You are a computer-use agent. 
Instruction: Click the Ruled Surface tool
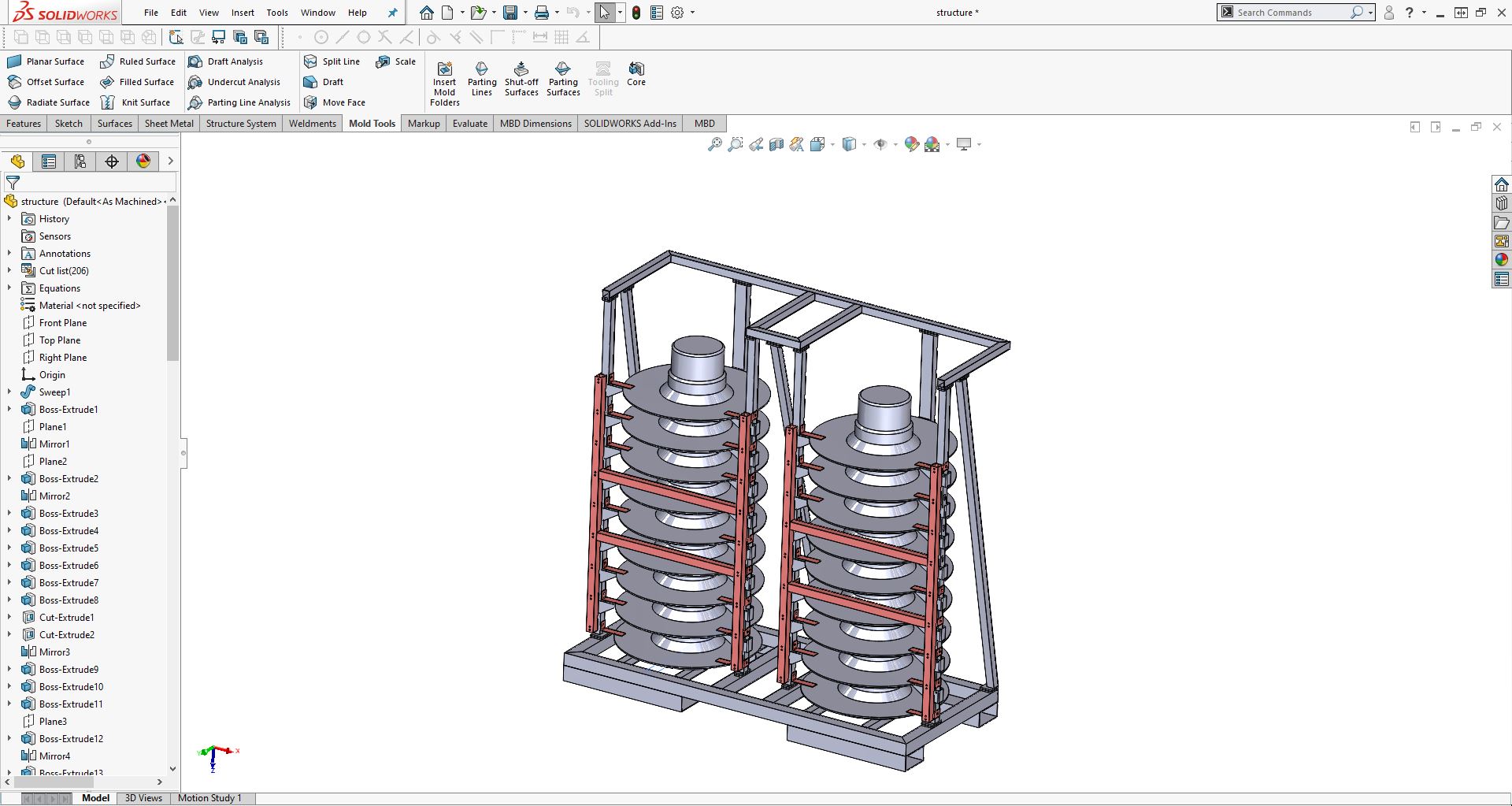pyautogui.click(x=138, y=61)
